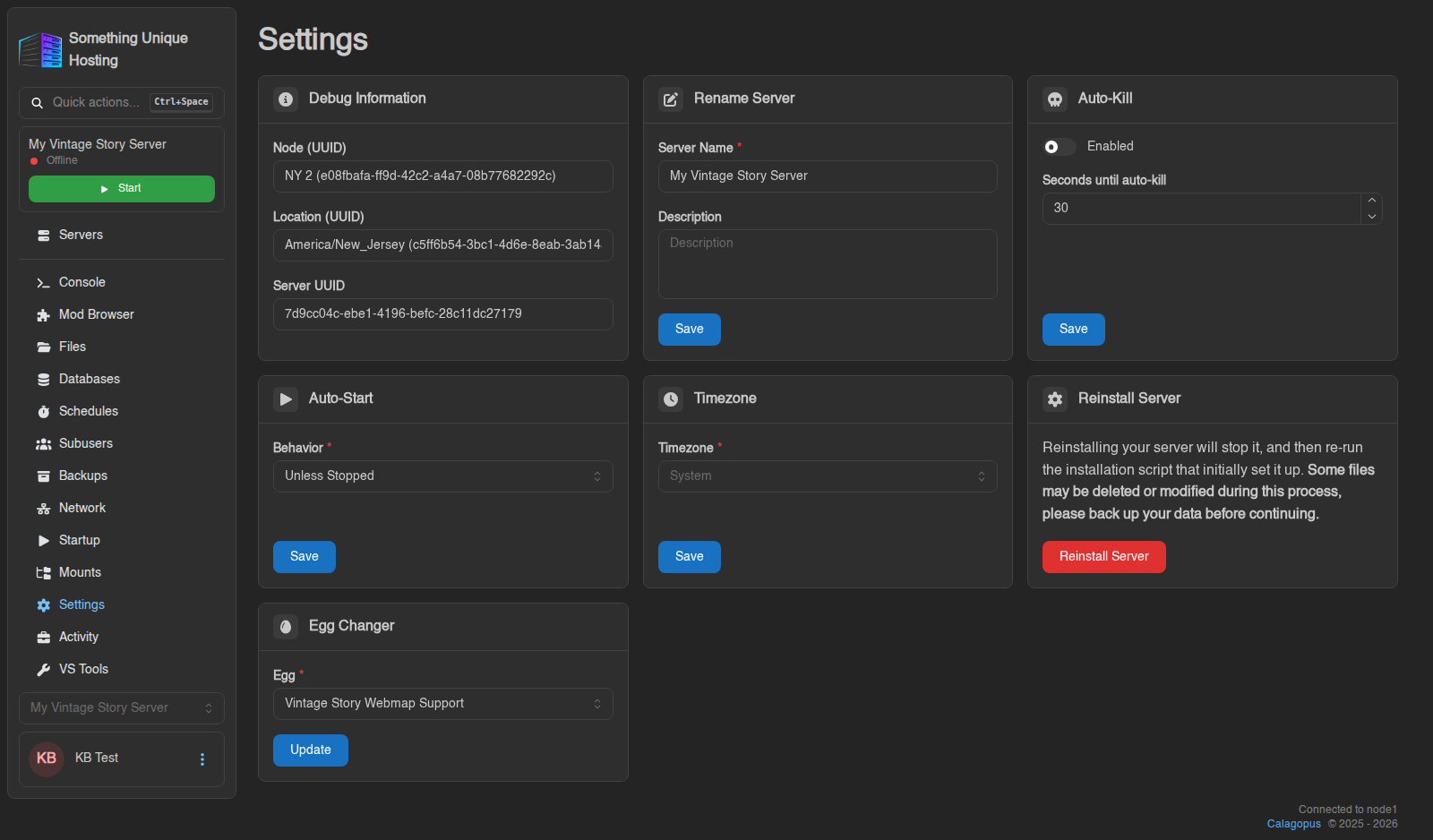Toggle the Auto-Kill Enabled switch
This screenshot has height=840, width=1433.
point(1060,147)
